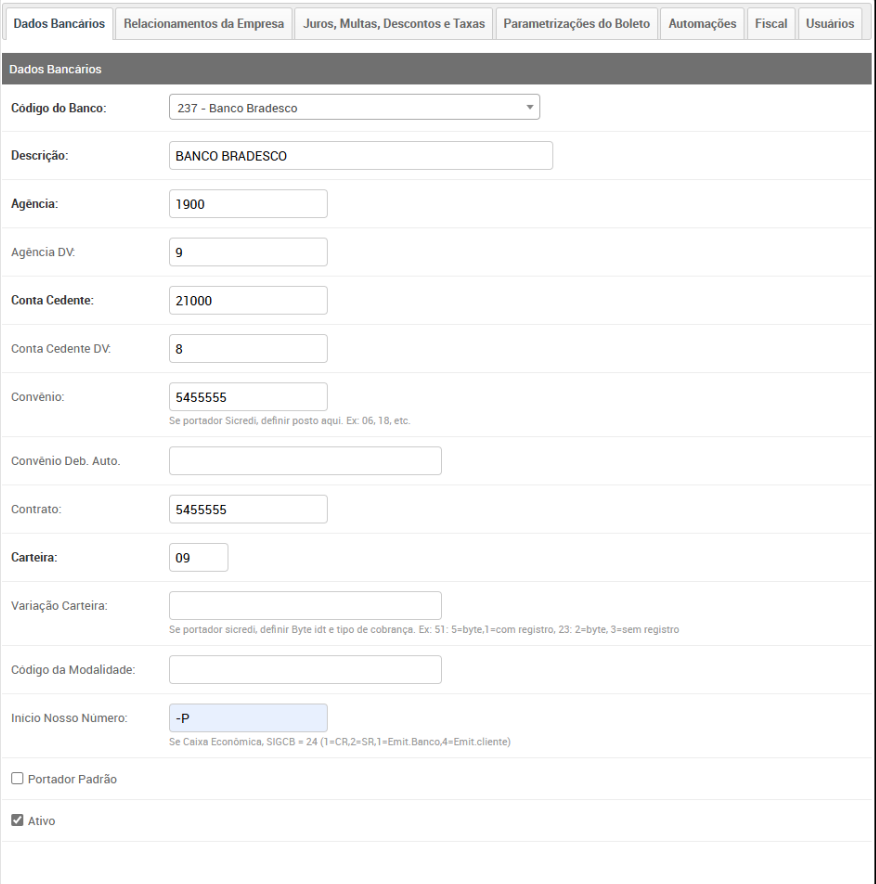This screenshot has width=876, height=884.
Task: Select the Automações tab
Action: point(702,23)
